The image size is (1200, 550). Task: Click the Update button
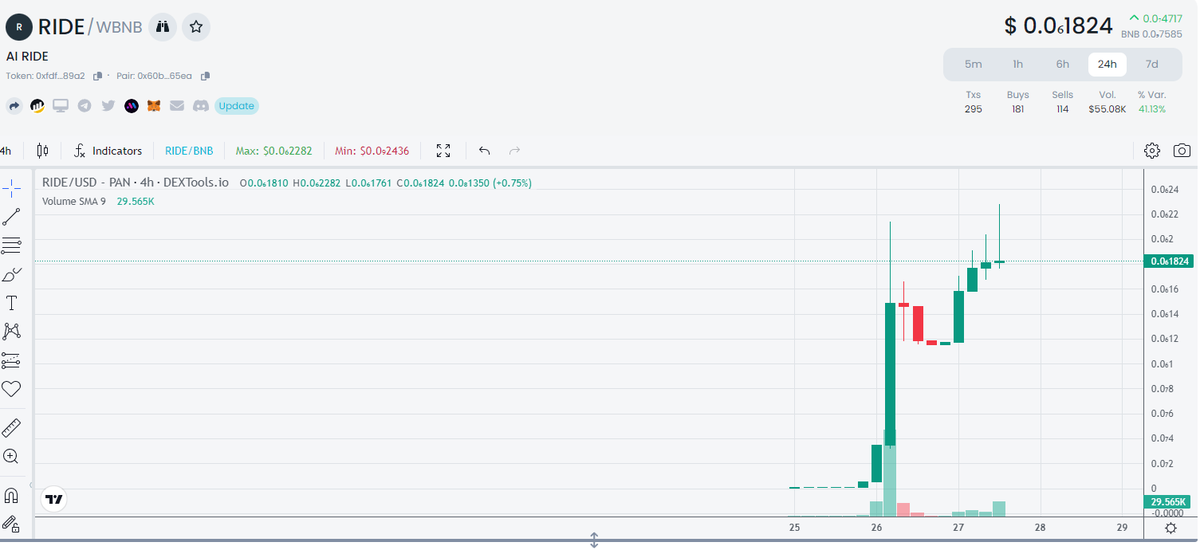[x=236, y=106]
